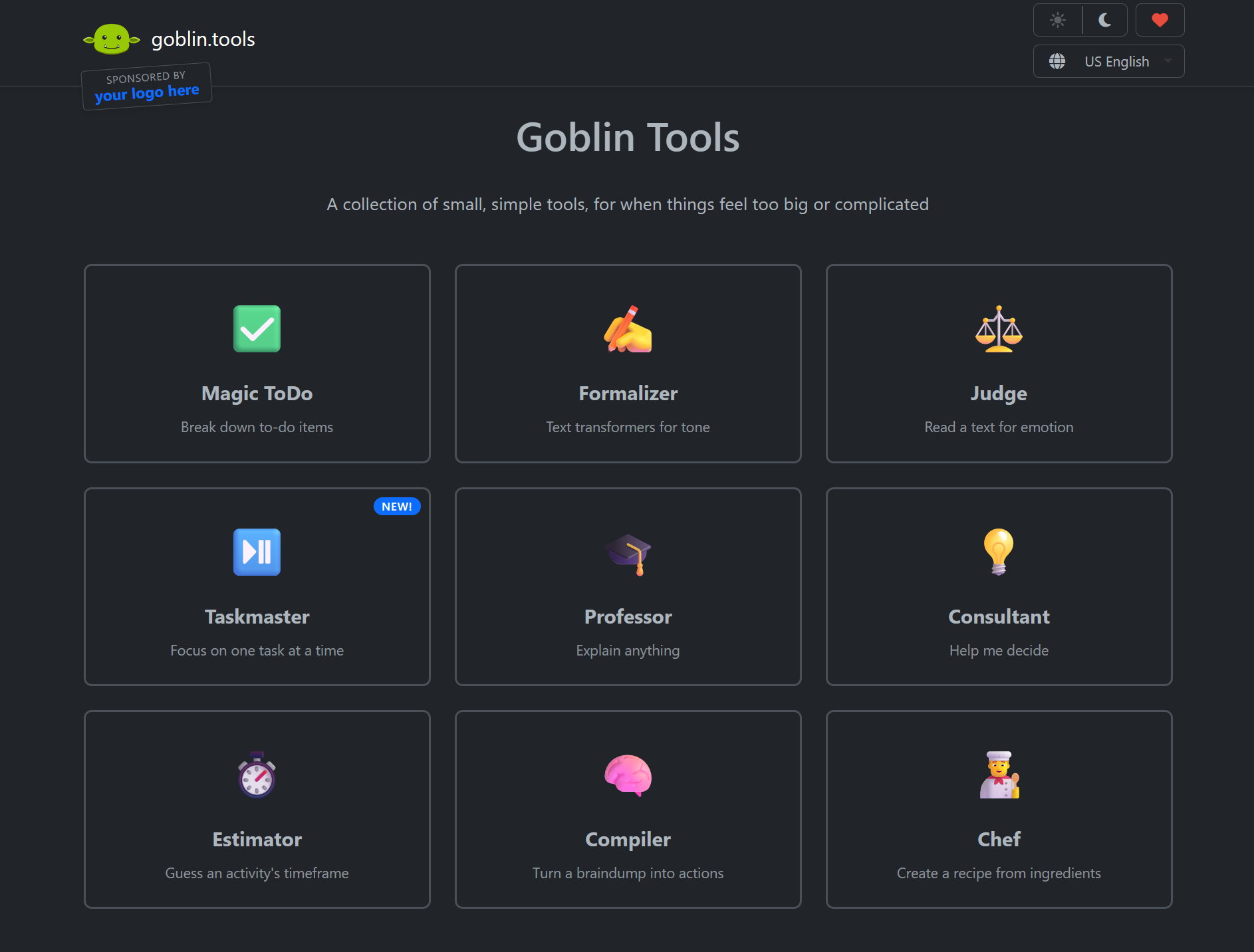
Task: Open the Magic ToDo tool title
Action: point(257,393)
